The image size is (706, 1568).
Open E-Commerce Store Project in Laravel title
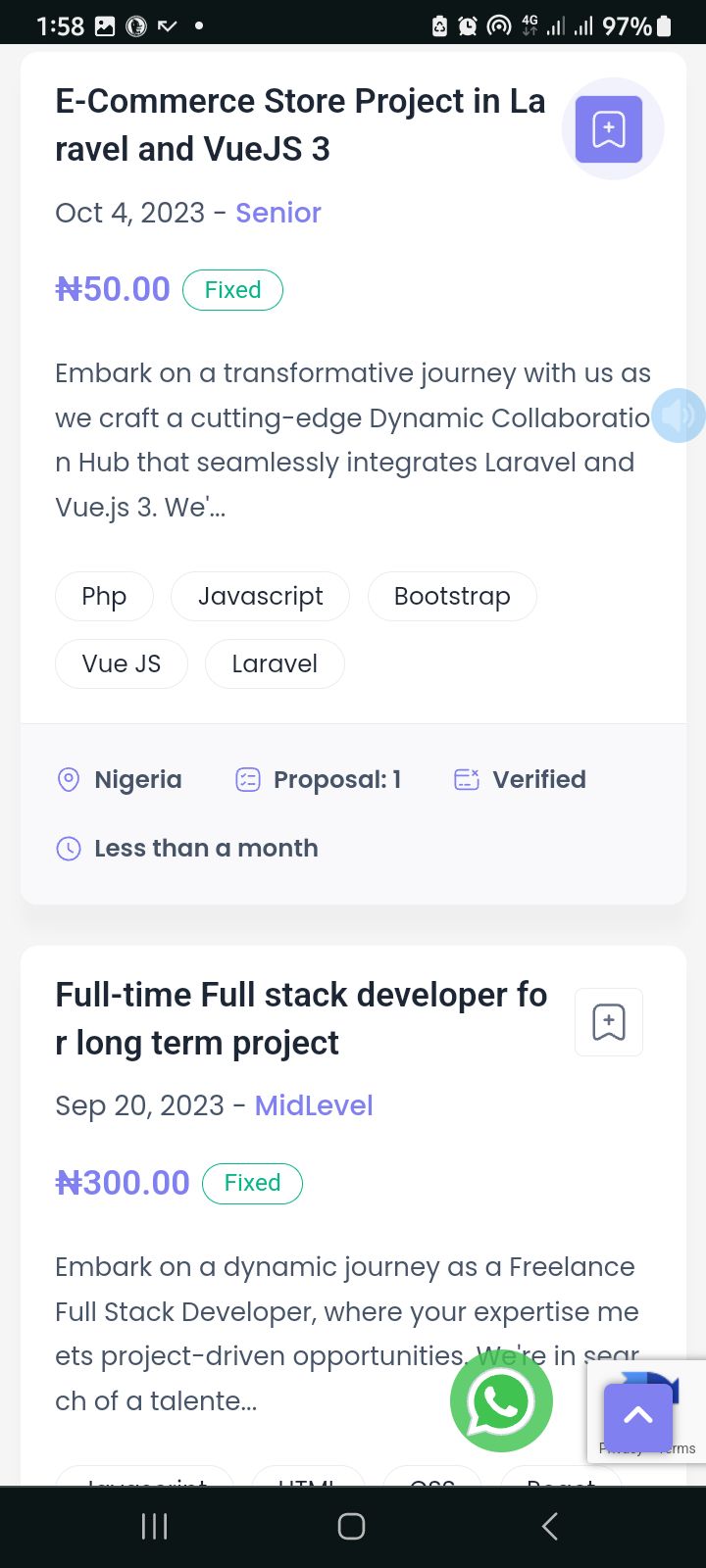299,125
